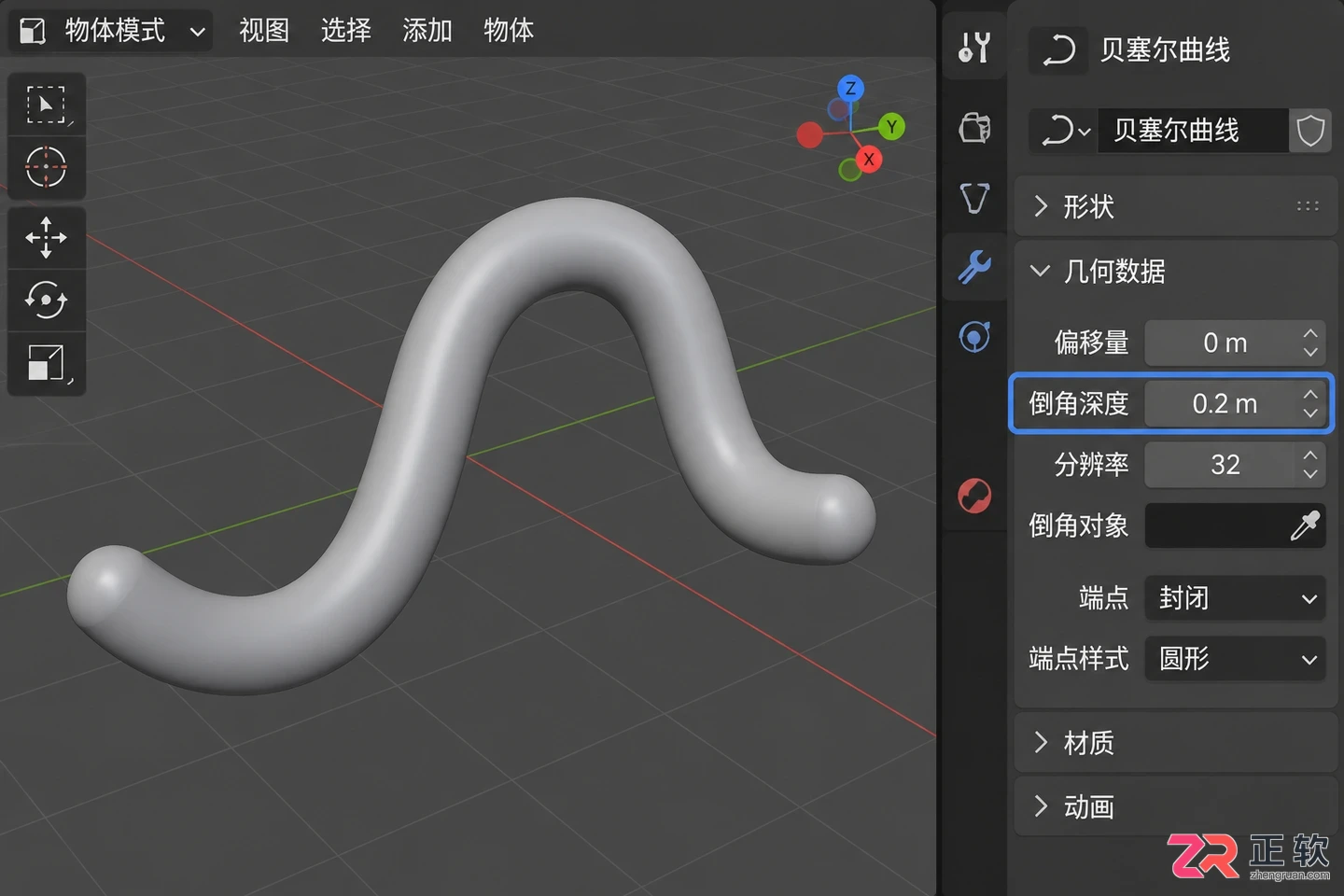Activate the 3D cursor tool
Image resolution: width=1344 pixels, height=896 pixels.
point(46,168)
